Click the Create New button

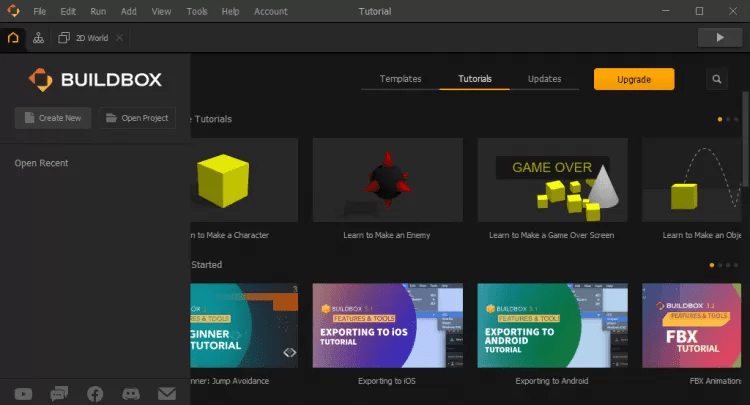(53, 118)
